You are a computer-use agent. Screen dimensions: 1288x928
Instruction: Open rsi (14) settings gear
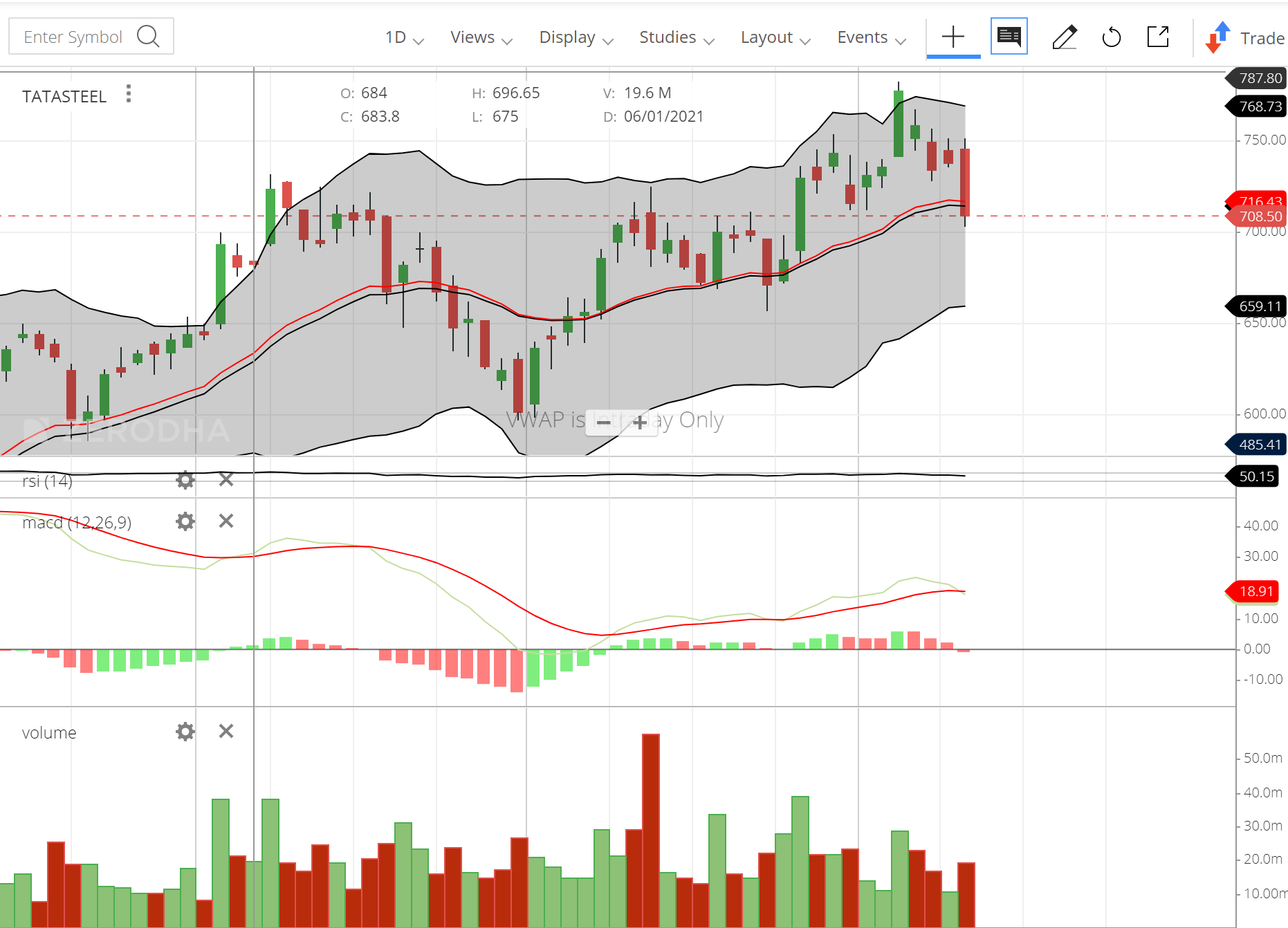[x=185, y=480]
